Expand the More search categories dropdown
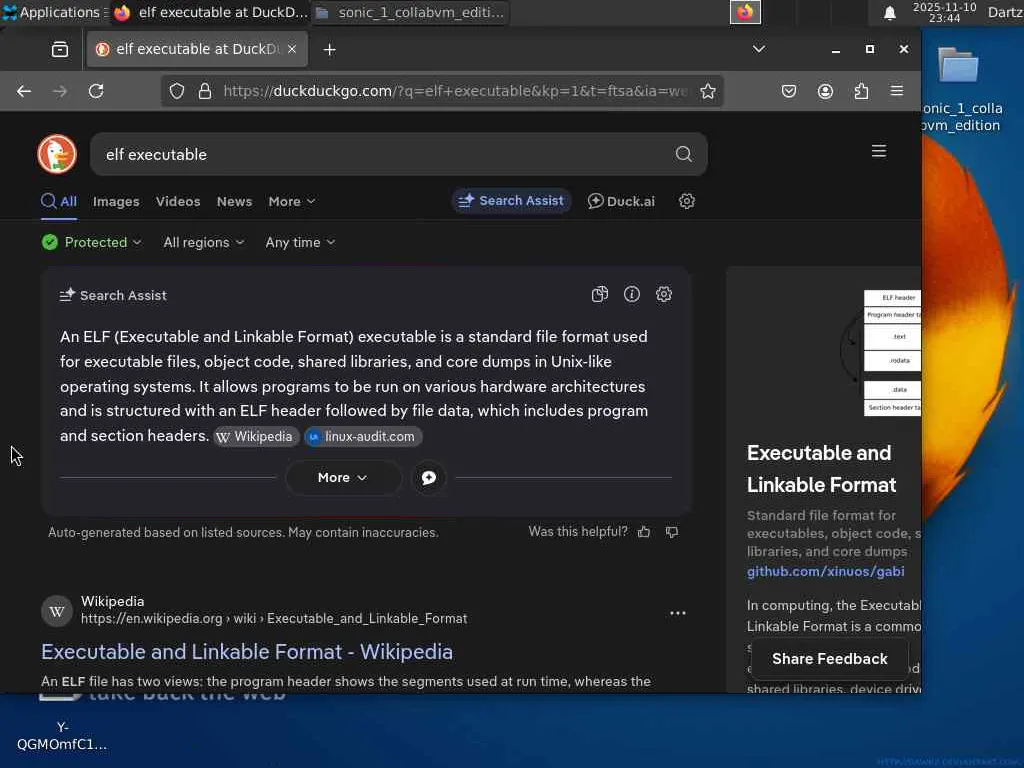Image resolution: width=1024 pixels, height=768 pixels. pyautogui.click(x=291, y=202)
